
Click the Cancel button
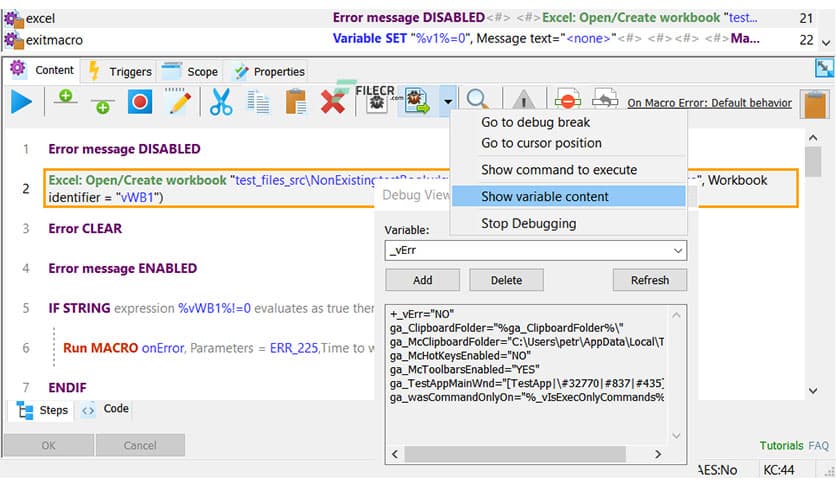(140, 445)
